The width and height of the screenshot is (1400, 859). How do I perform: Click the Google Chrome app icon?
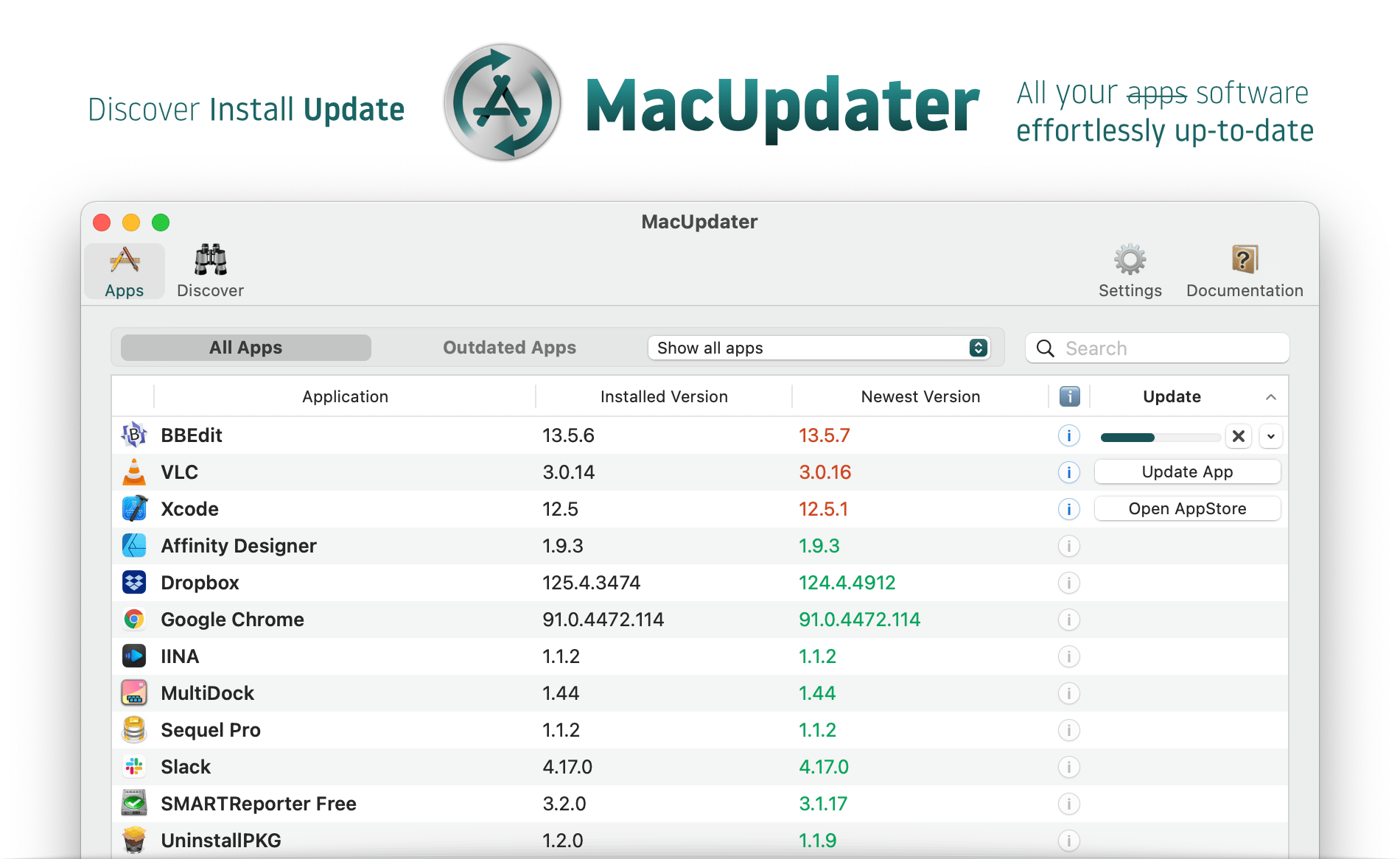click(x=134, y=620)
